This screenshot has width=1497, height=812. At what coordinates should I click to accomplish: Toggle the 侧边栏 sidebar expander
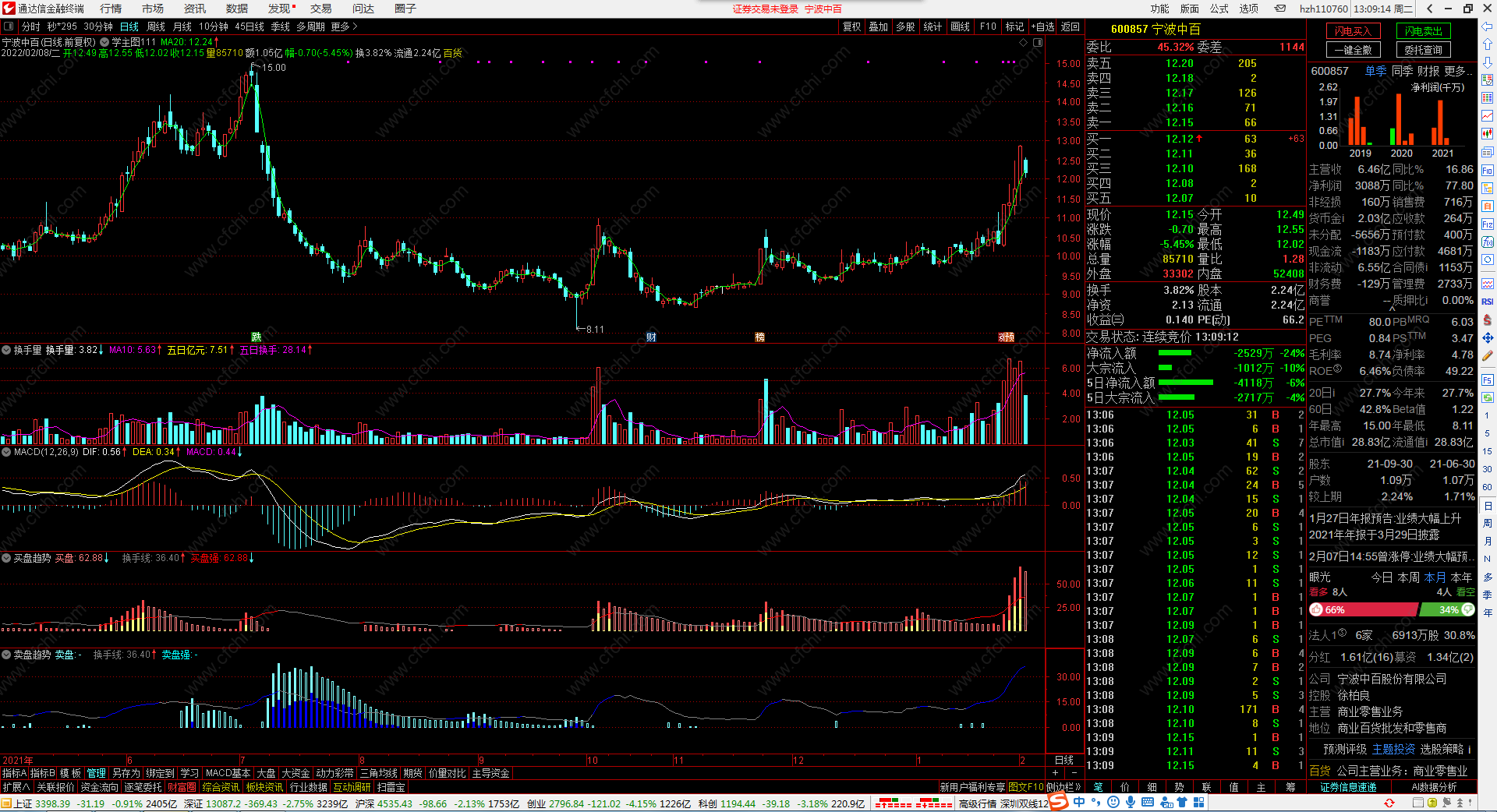1063,787
